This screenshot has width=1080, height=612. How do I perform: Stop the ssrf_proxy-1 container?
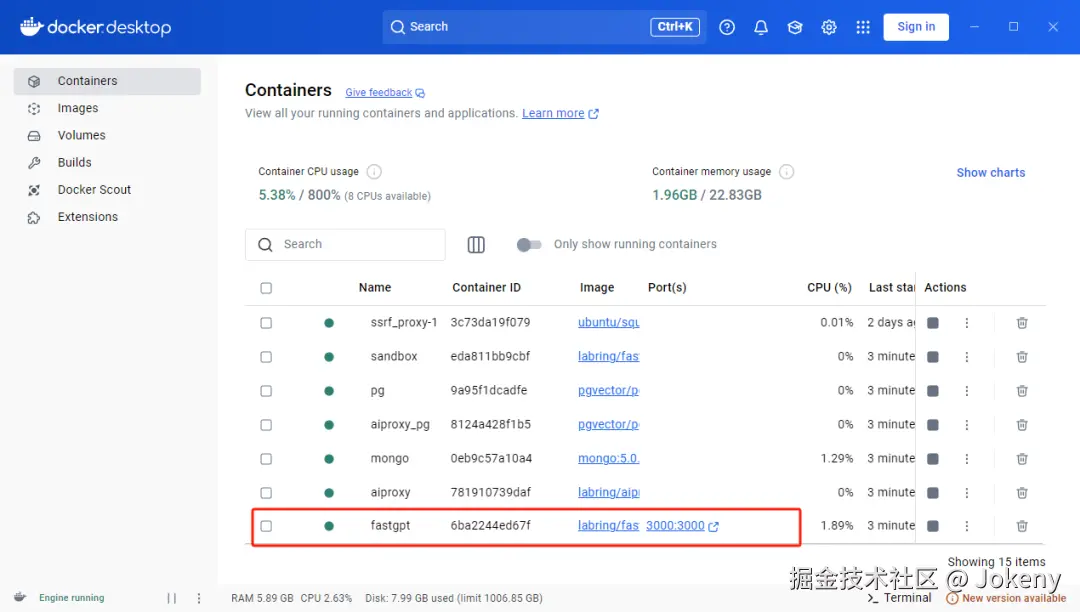[933, 323]
